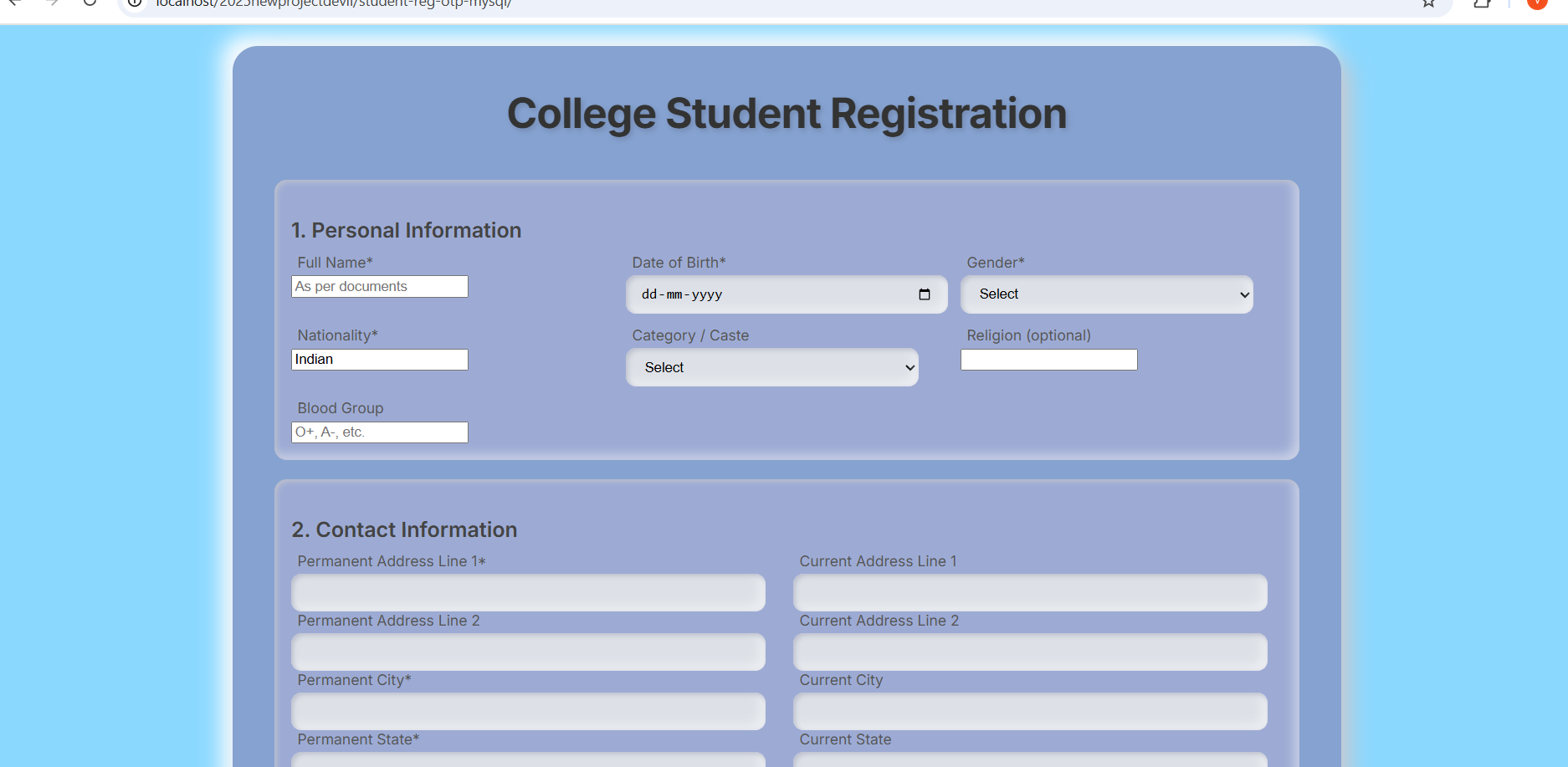Open the Gender select dropdown
Screen dimensions: 1568x767
coord(1106,294)
